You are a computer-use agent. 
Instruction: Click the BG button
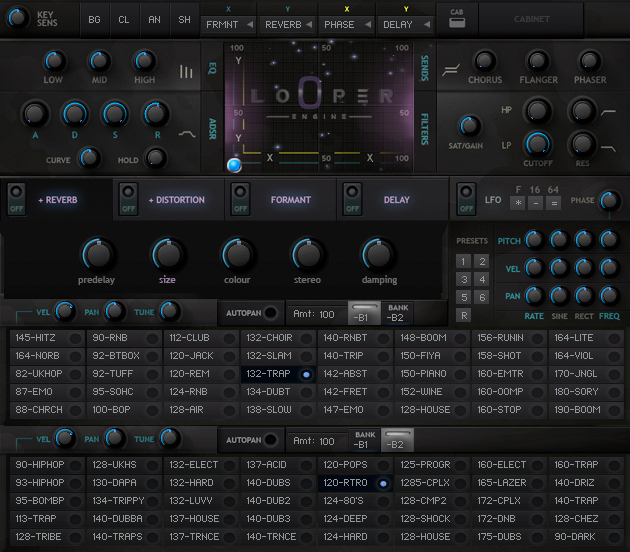[94, 20]
